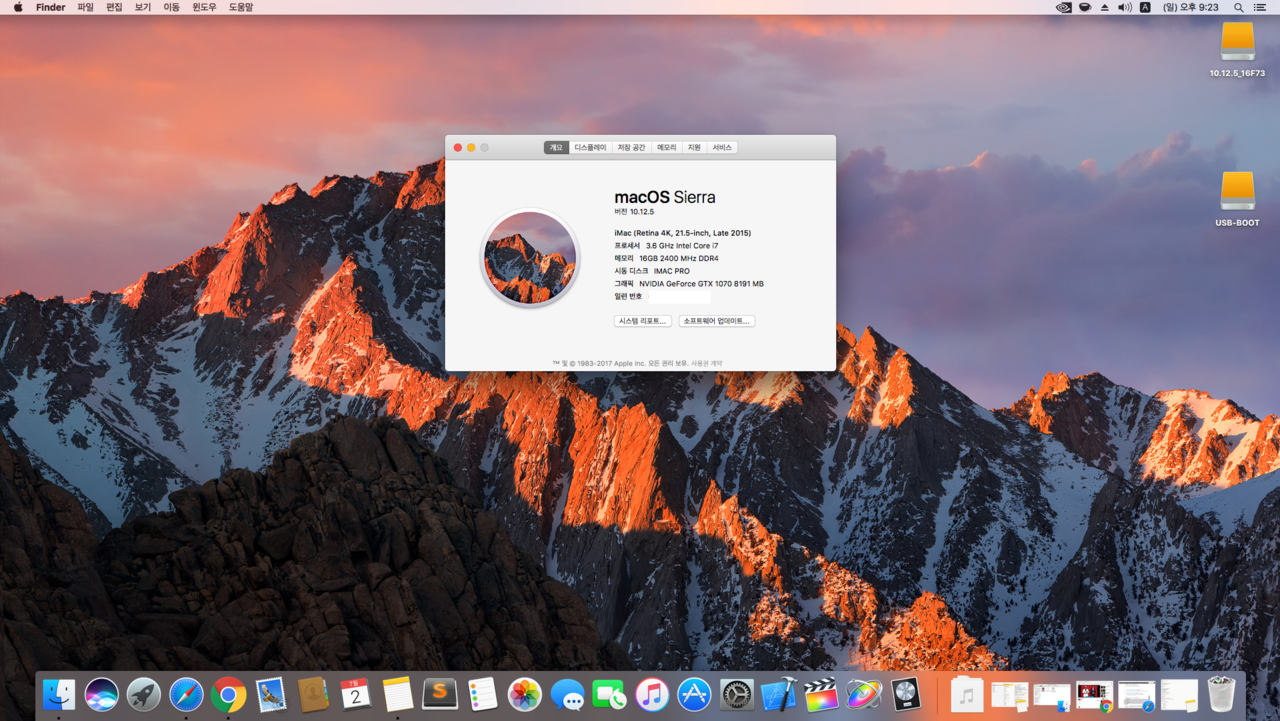Click coffee cup icon in menu bar
The image size is (1280, 721).
pyautogui.click(x=1085, y=7)
